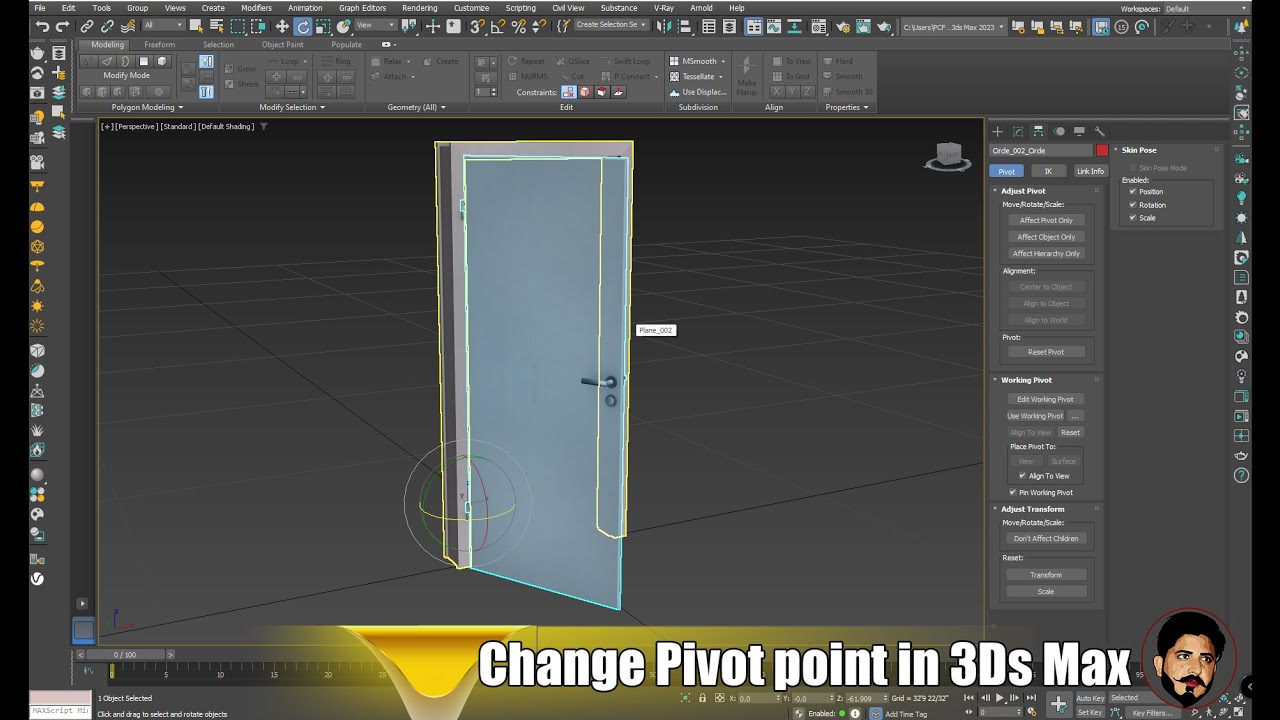
Task: Toggle Set Key mode
Action: (x=1089, y=713)
